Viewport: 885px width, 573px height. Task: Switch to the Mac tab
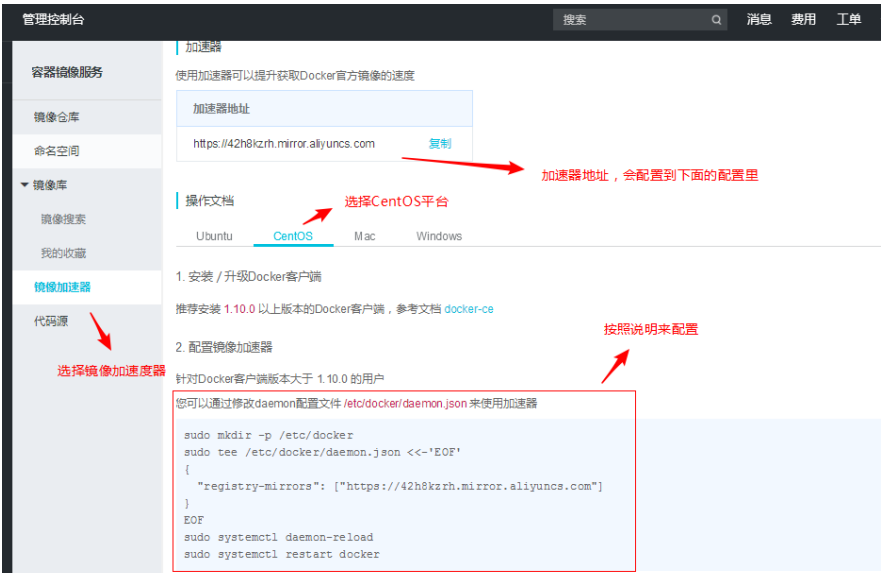[365, 236]
